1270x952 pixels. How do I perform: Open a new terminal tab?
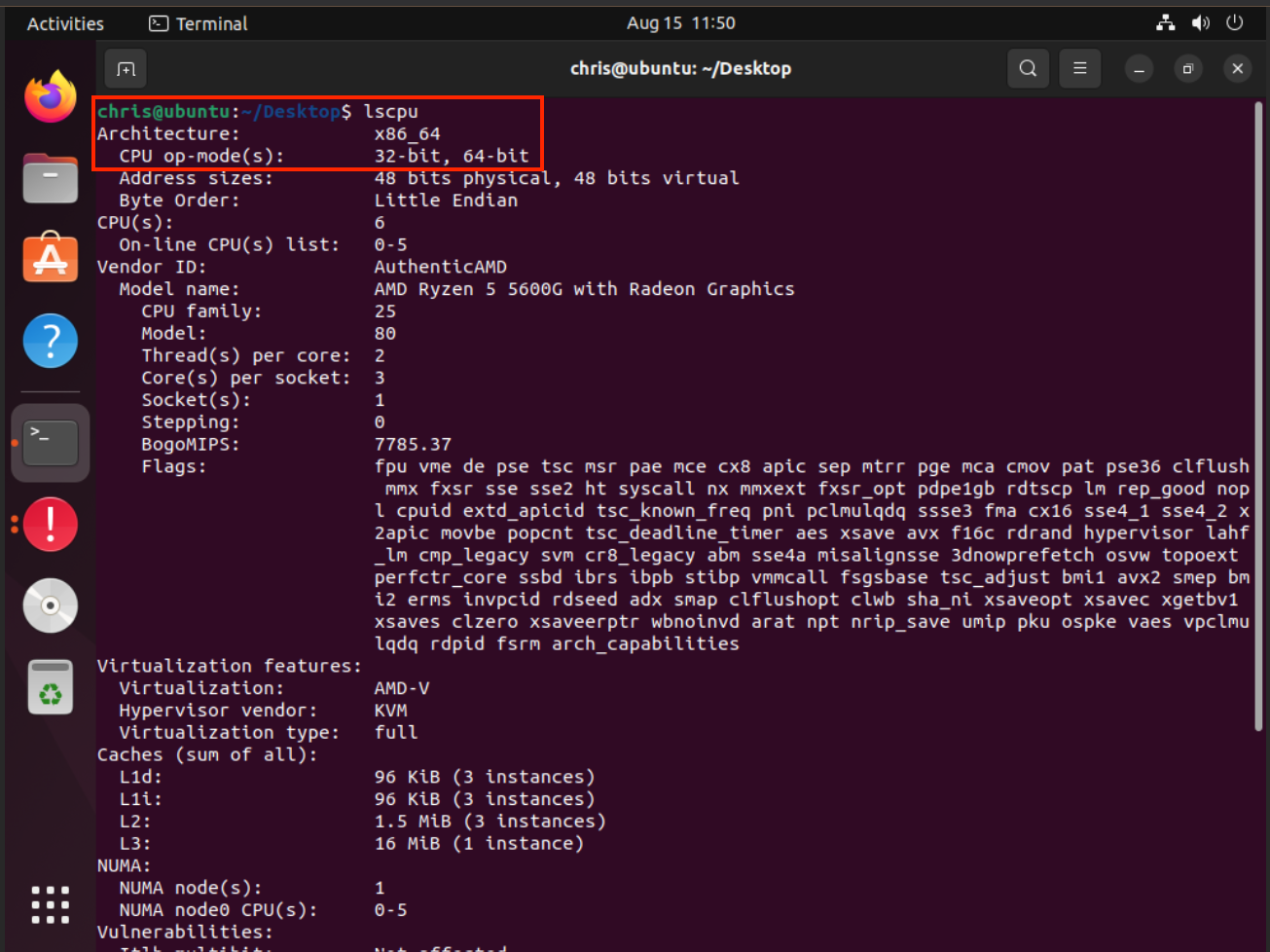coord(126,68)
